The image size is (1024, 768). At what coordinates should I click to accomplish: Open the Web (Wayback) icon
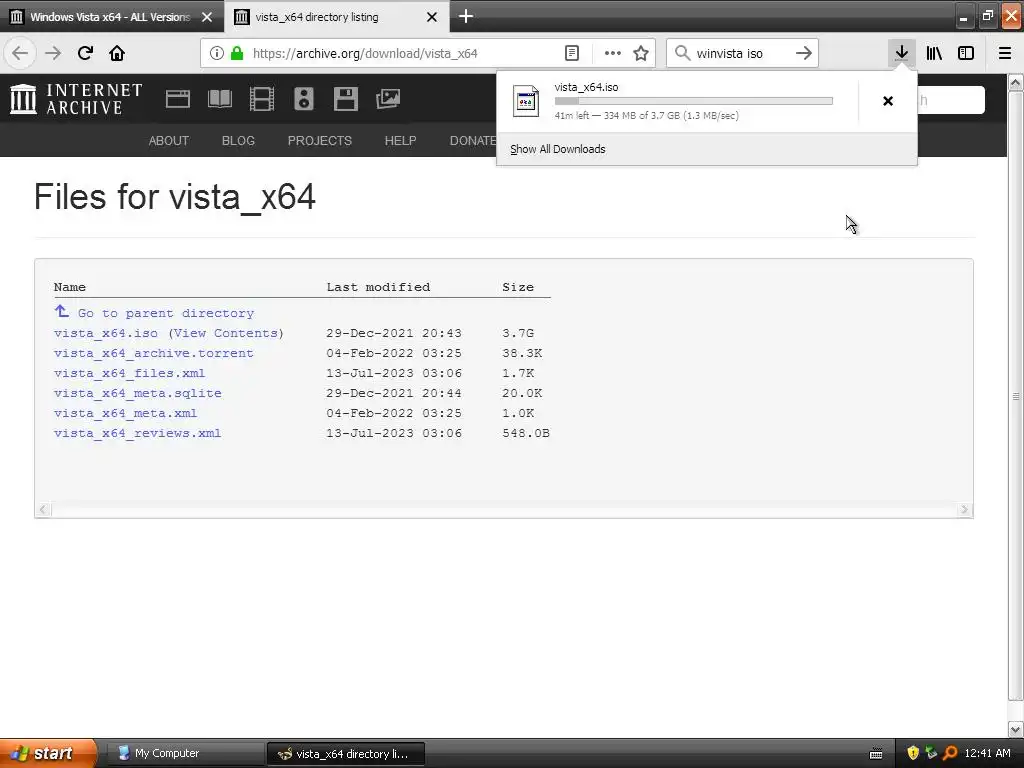[178, 99]
